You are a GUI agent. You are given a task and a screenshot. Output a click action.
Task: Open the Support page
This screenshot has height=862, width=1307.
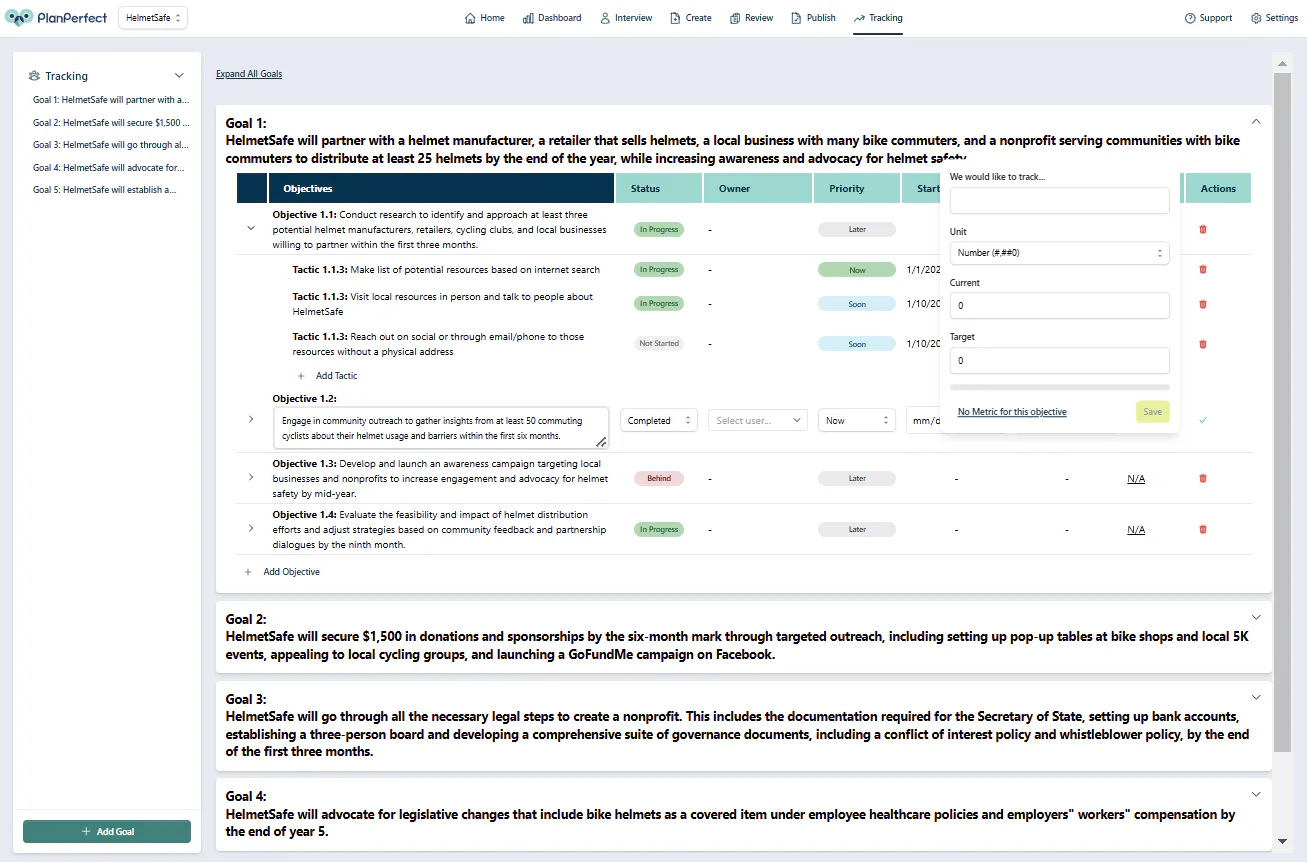click(x=1208, y=18)
